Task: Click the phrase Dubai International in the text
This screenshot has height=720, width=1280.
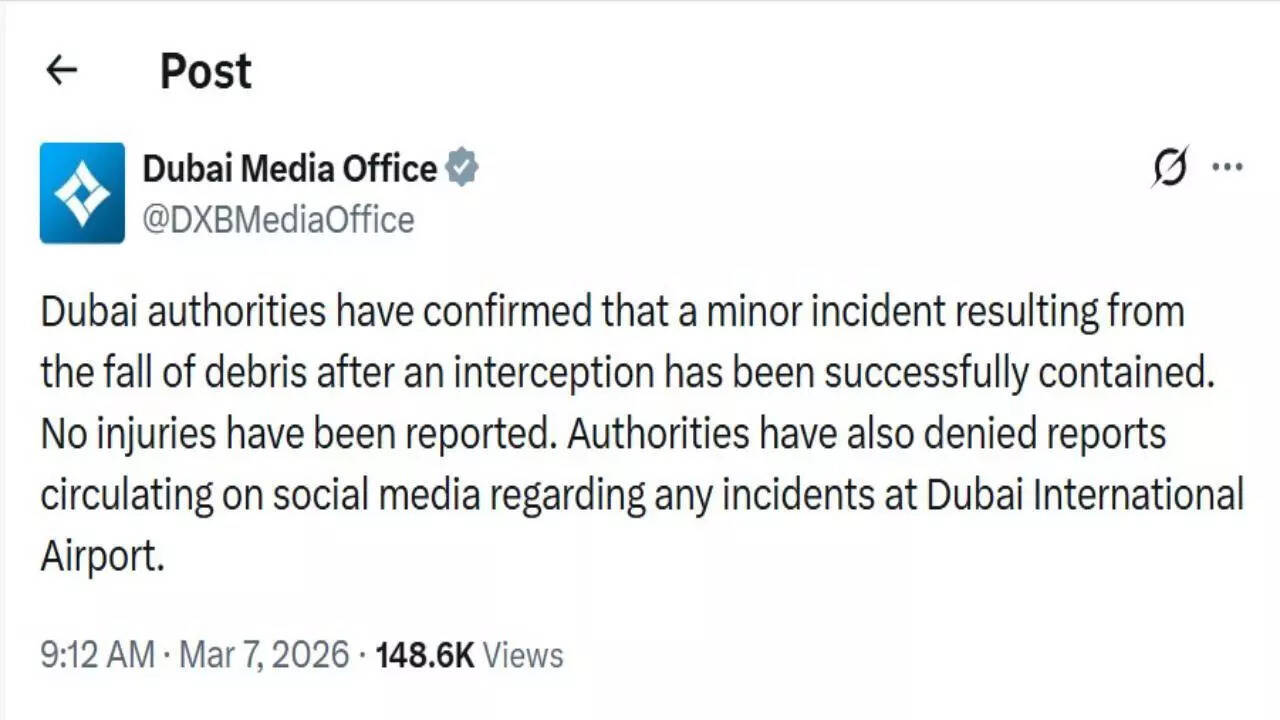Action: click(x=1085, y=493)
